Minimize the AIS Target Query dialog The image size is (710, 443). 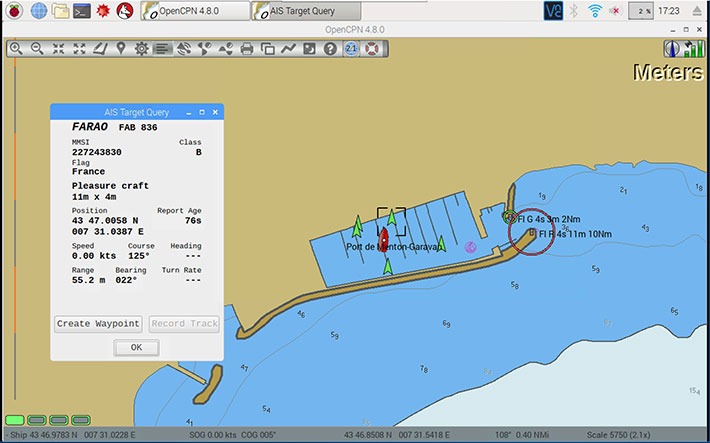pyautogui.click(x=189, y=112)
